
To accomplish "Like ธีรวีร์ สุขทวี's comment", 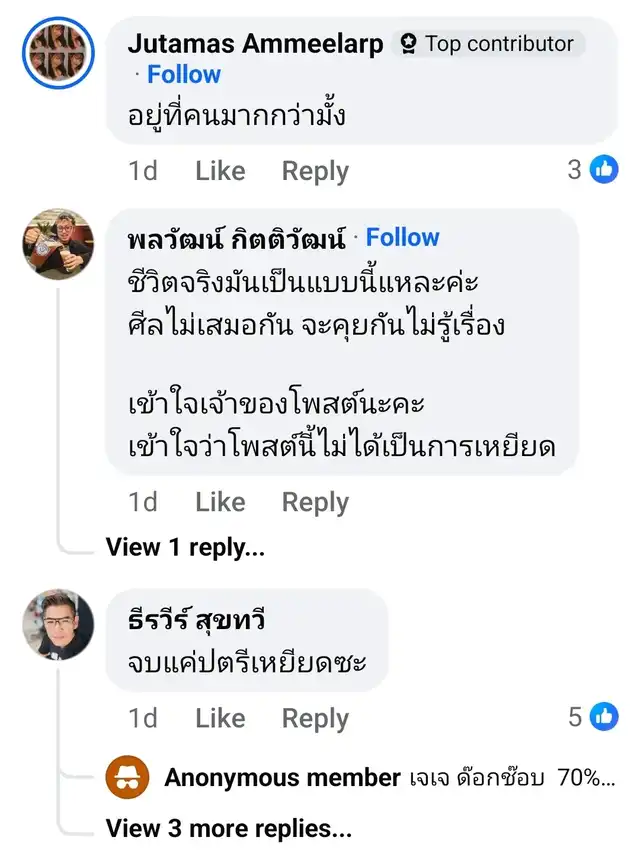I will tap(220, 718).
